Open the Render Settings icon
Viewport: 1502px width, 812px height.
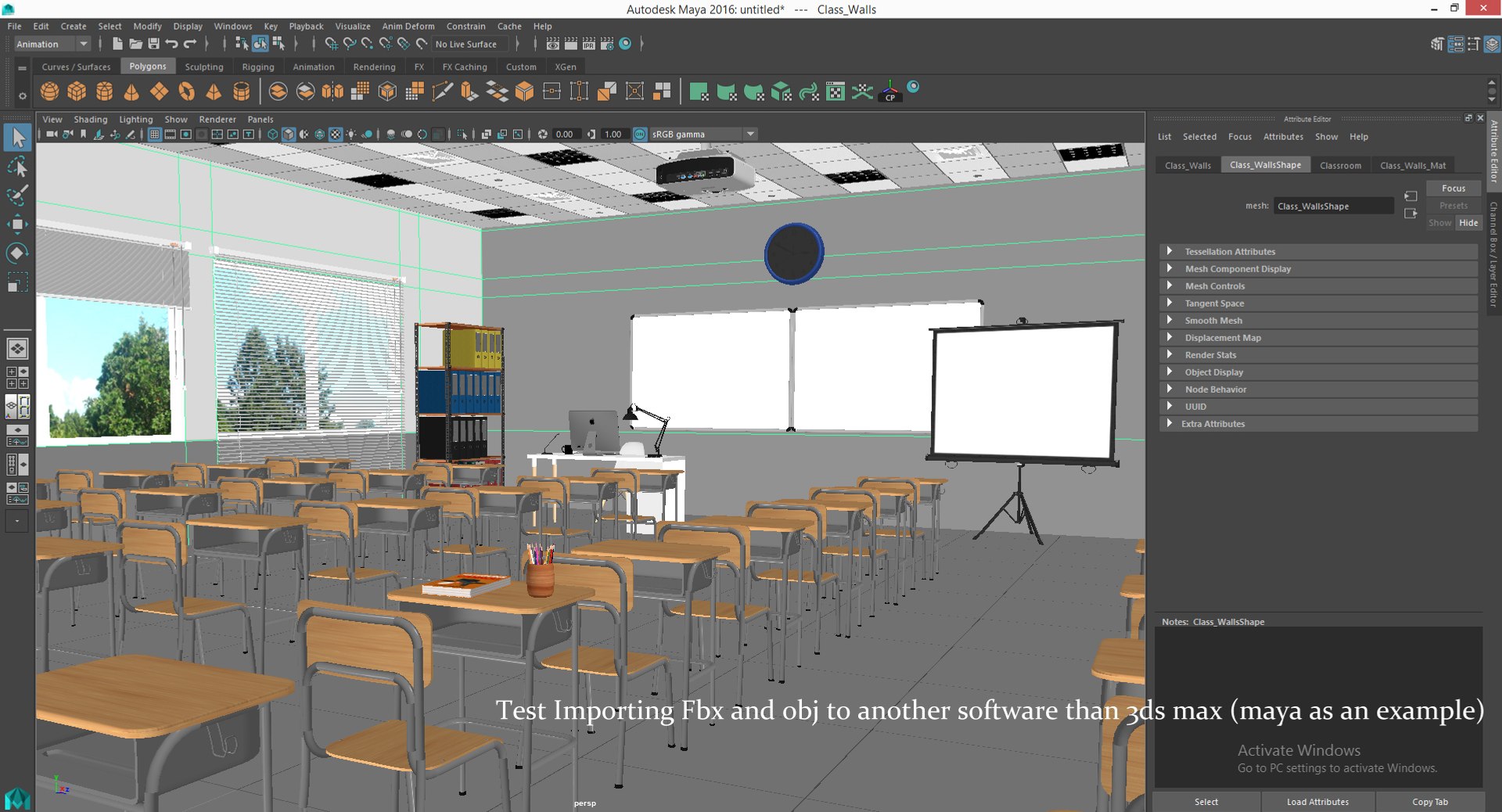[x=607, y=44]
